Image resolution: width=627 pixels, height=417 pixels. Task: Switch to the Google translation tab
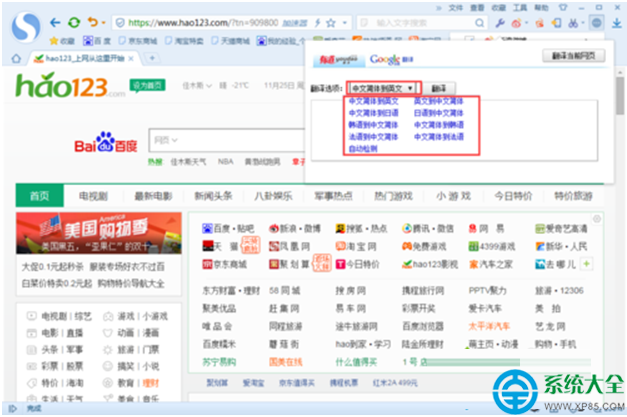coord(391,60)
